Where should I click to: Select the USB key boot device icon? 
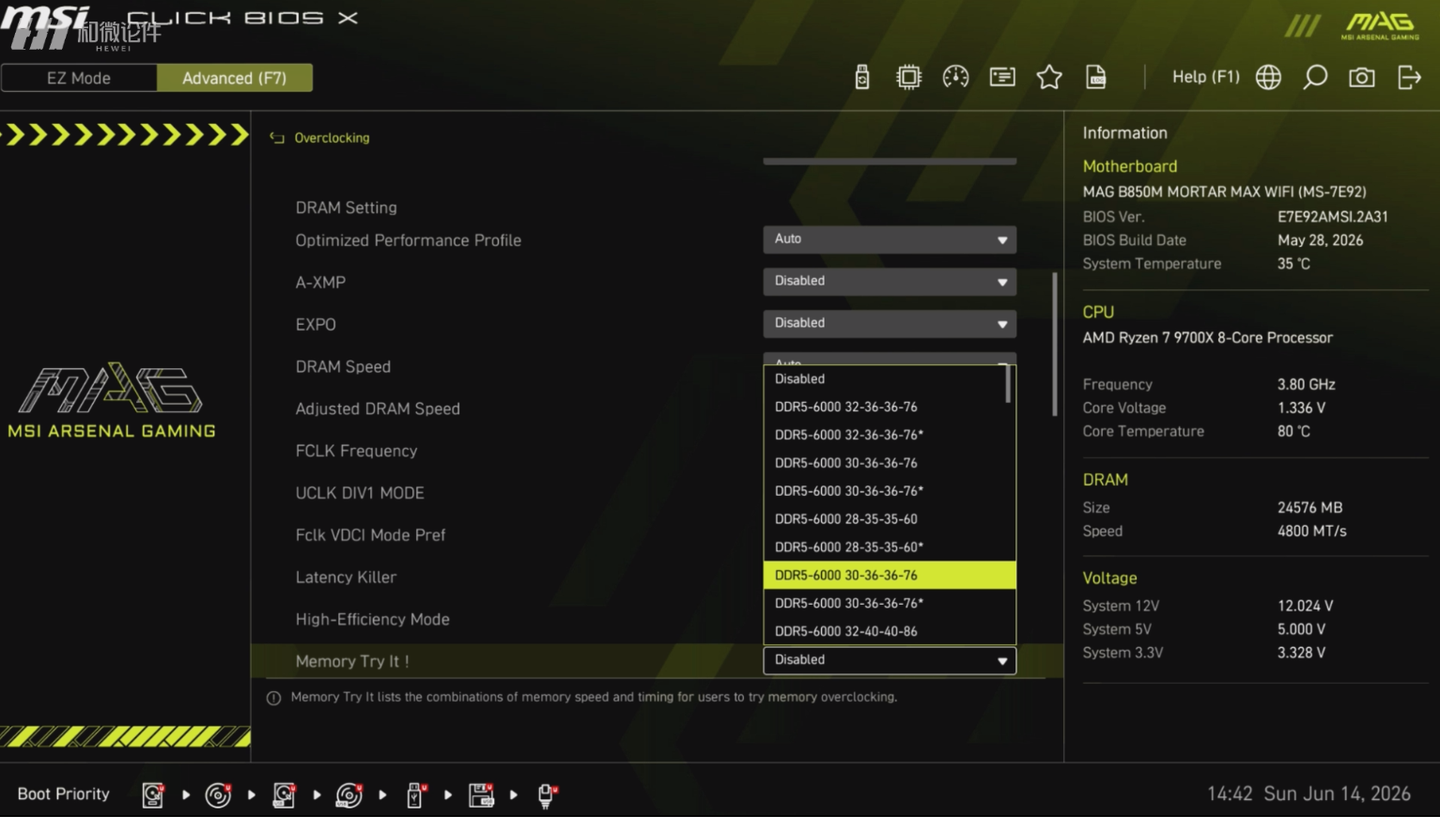[415, 795]
